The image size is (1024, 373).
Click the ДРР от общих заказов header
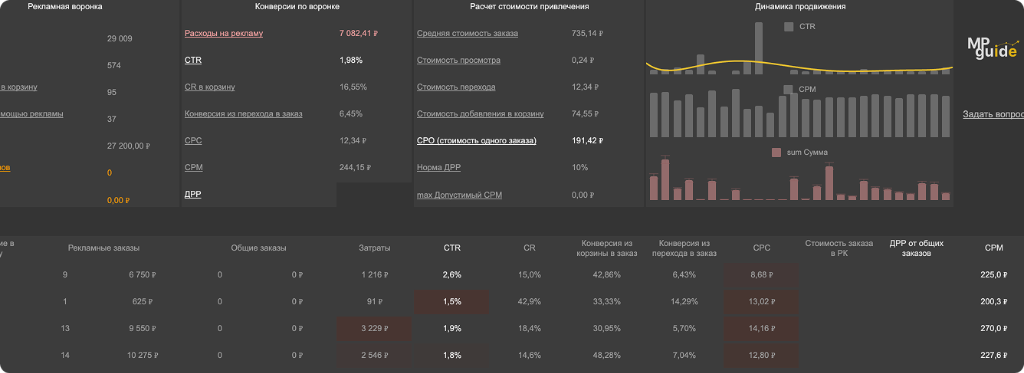pyautogui.click(x=917, y=248)
